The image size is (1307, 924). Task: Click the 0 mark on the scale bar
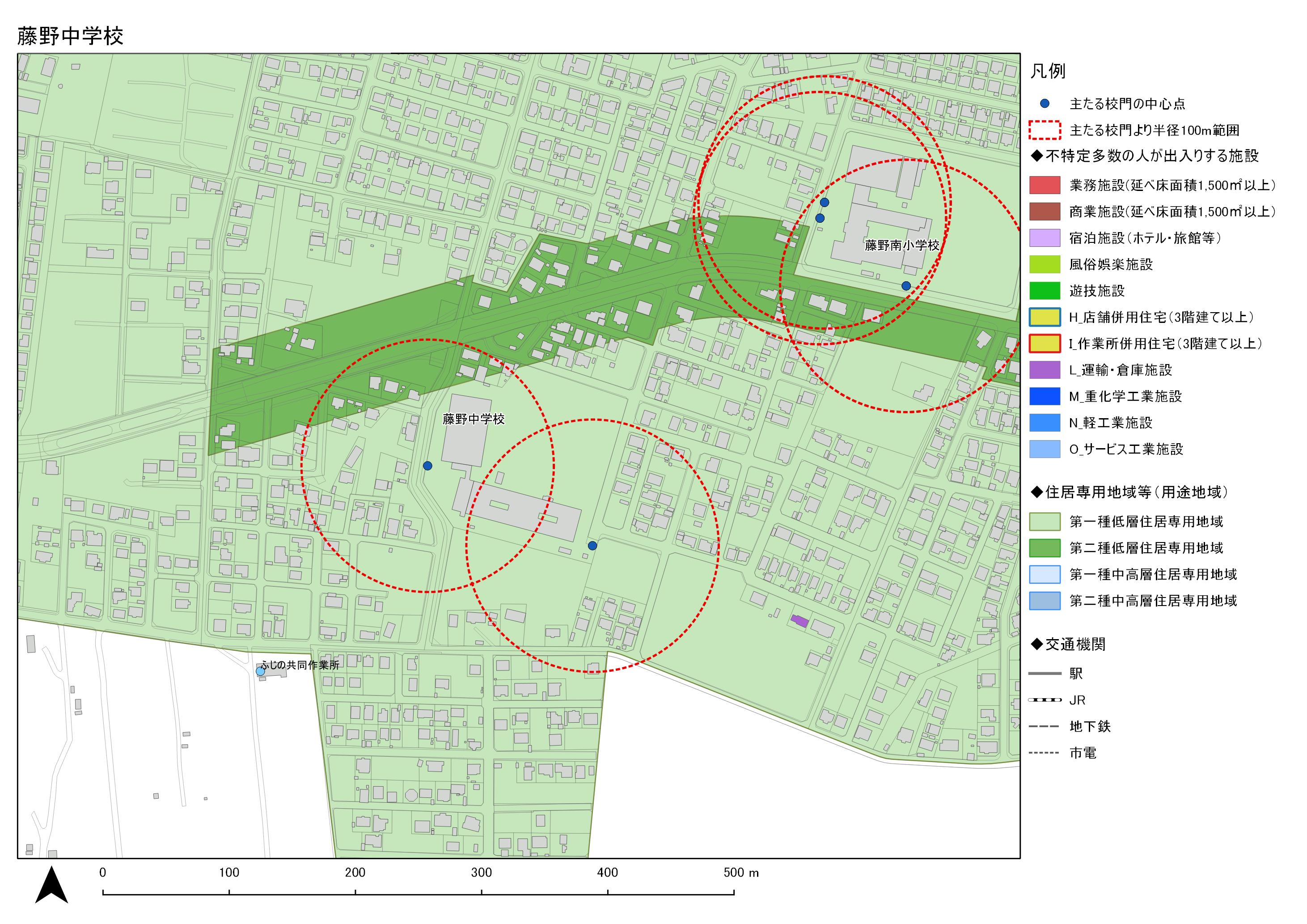(x=102, y=873)
